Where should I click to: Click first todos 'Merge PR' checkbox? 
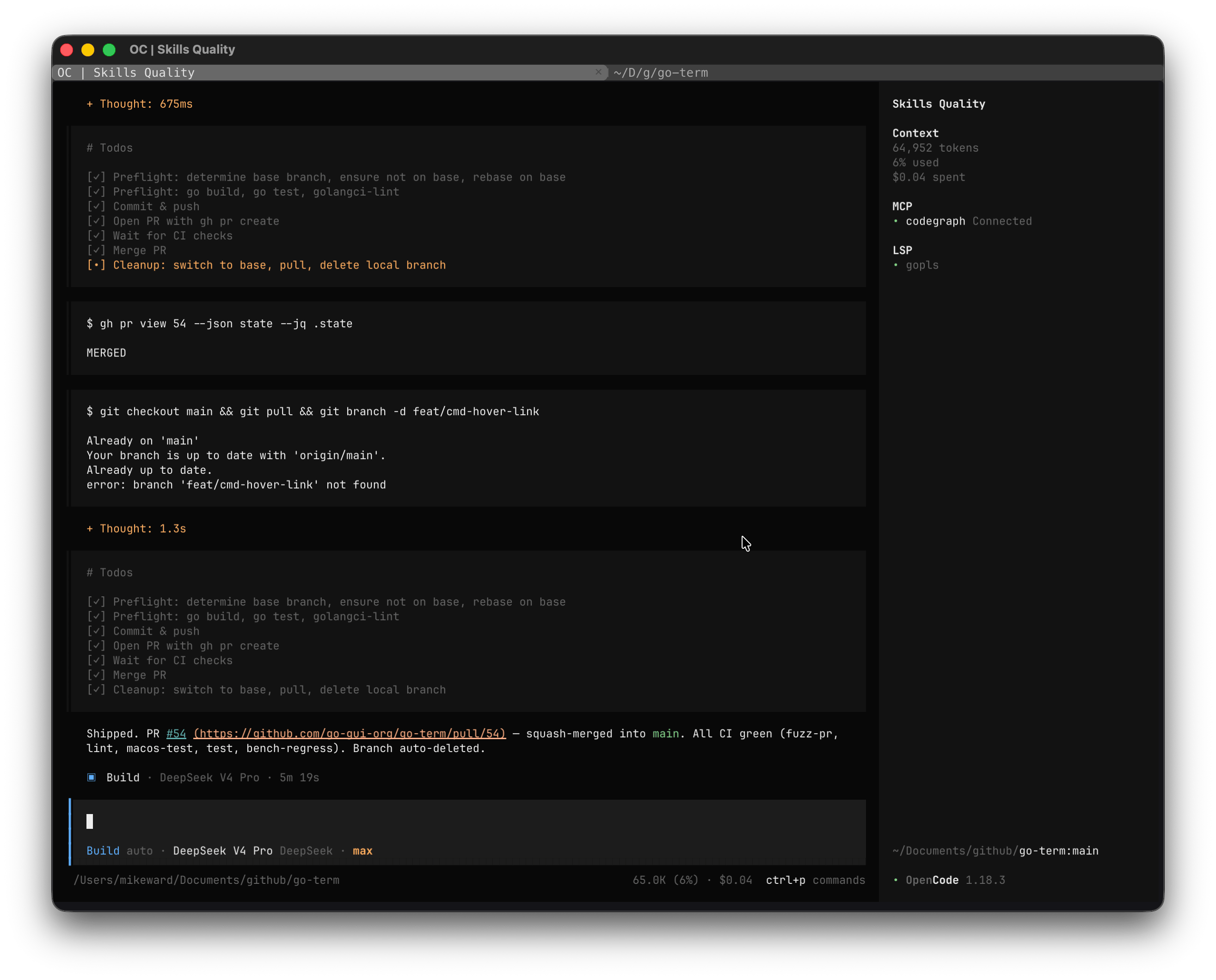click(96, 251)
